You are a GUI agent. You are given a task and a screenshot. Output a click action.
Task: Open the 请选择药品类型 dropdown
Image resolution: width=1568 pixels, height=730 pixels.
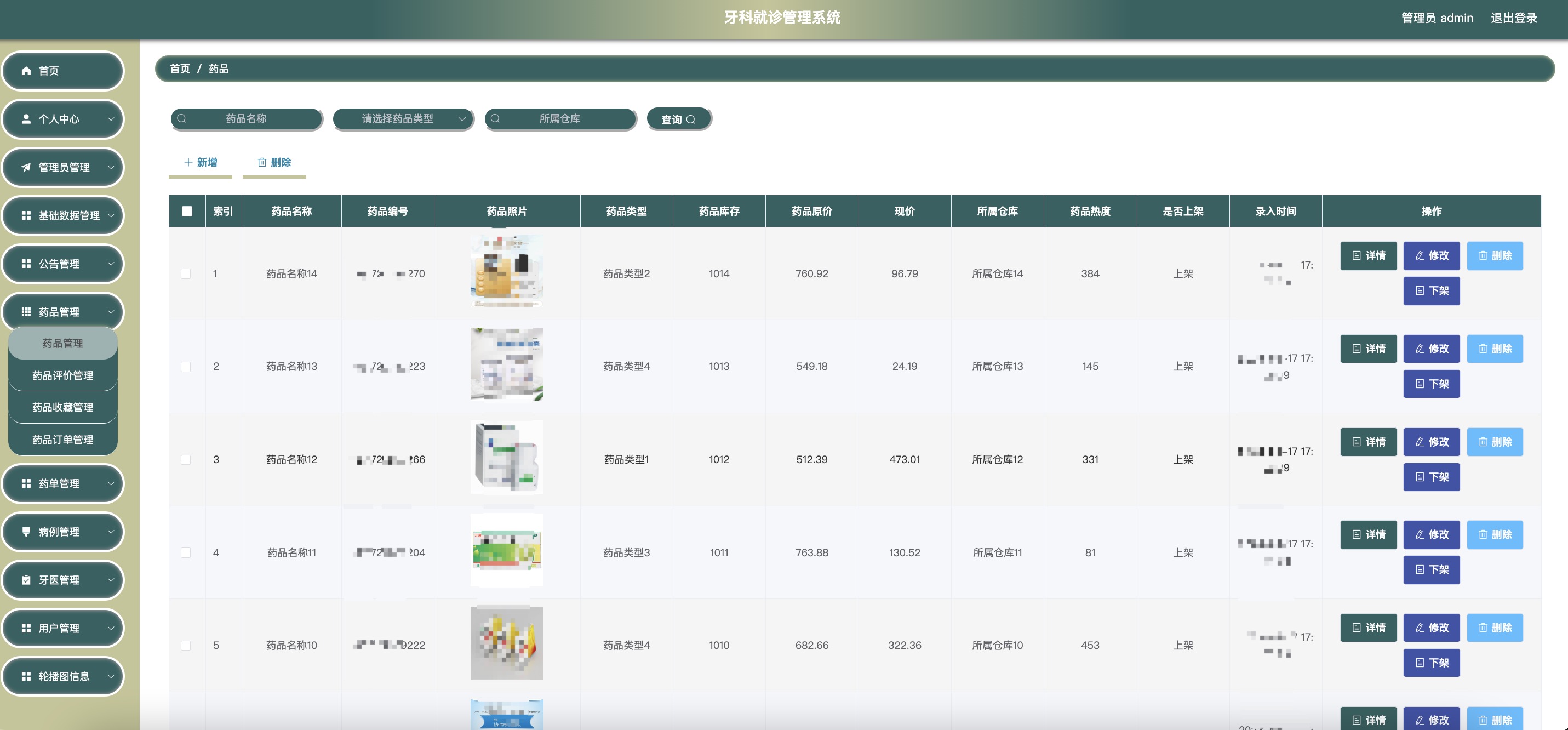(x=403, y=119)
